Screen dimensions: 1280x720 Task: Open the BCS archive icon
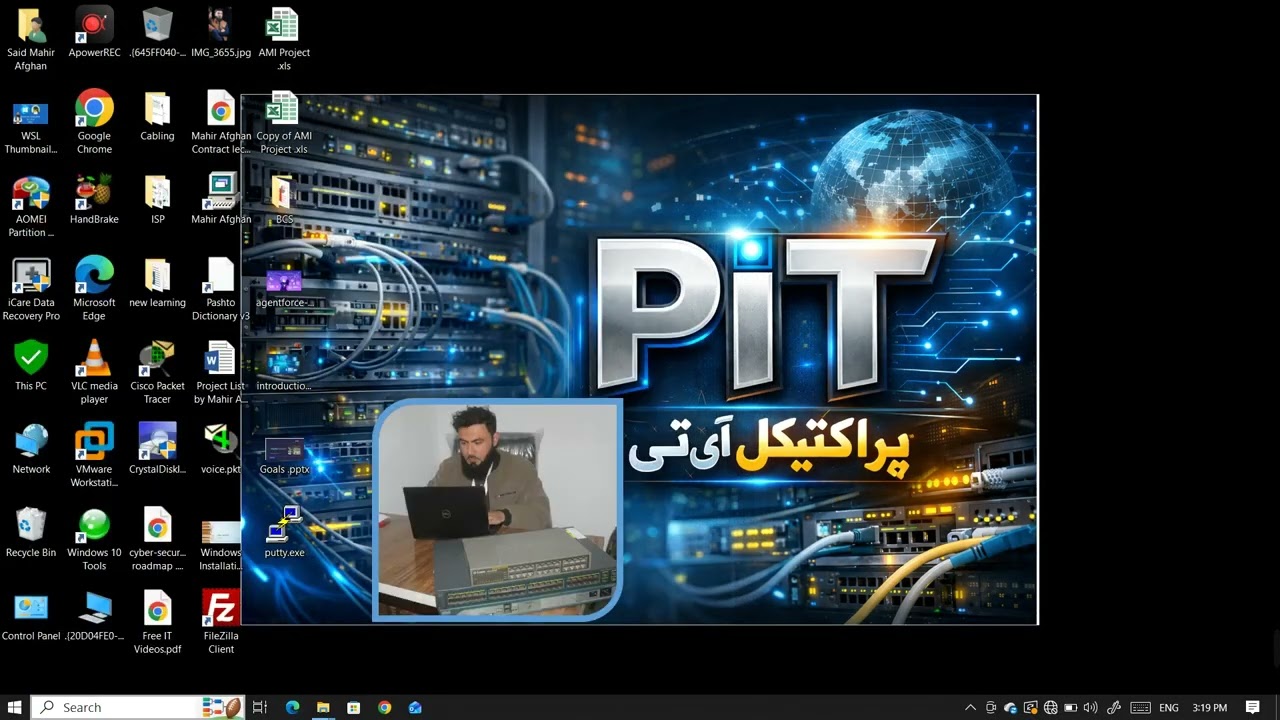pyautogui.click(x=284, y=199)
